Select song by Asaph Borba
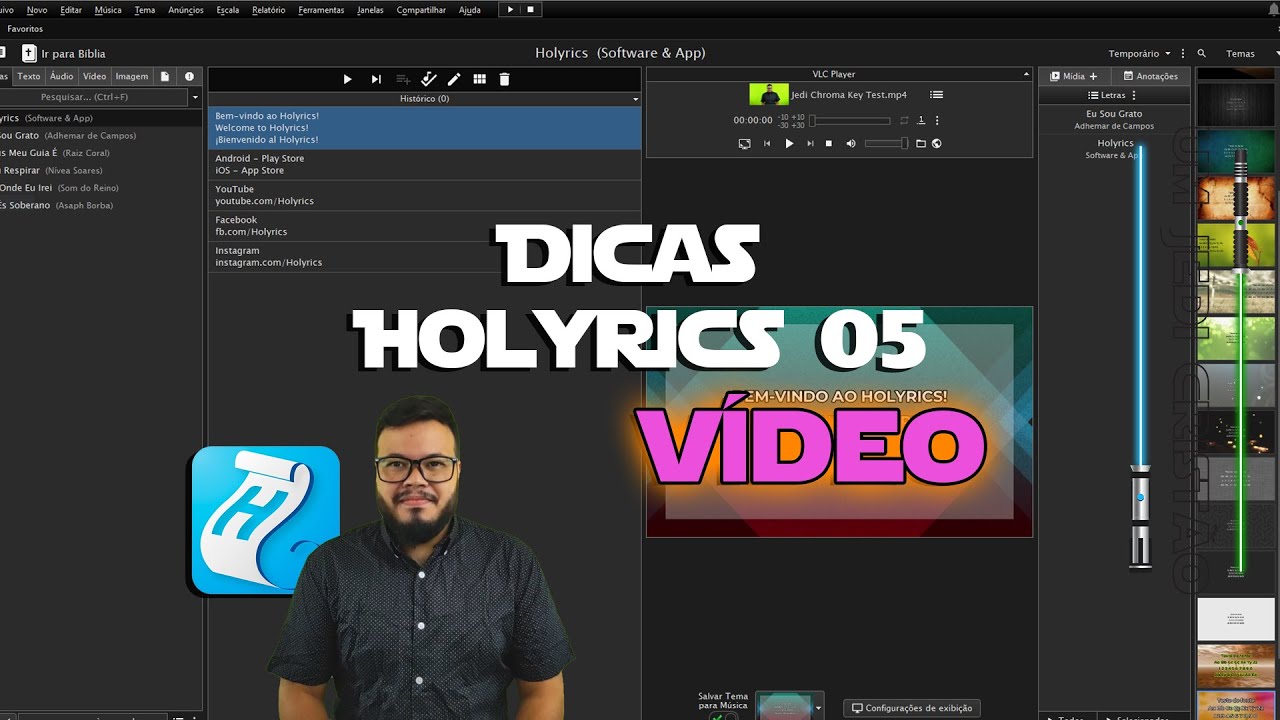 [x=100, y=205]
